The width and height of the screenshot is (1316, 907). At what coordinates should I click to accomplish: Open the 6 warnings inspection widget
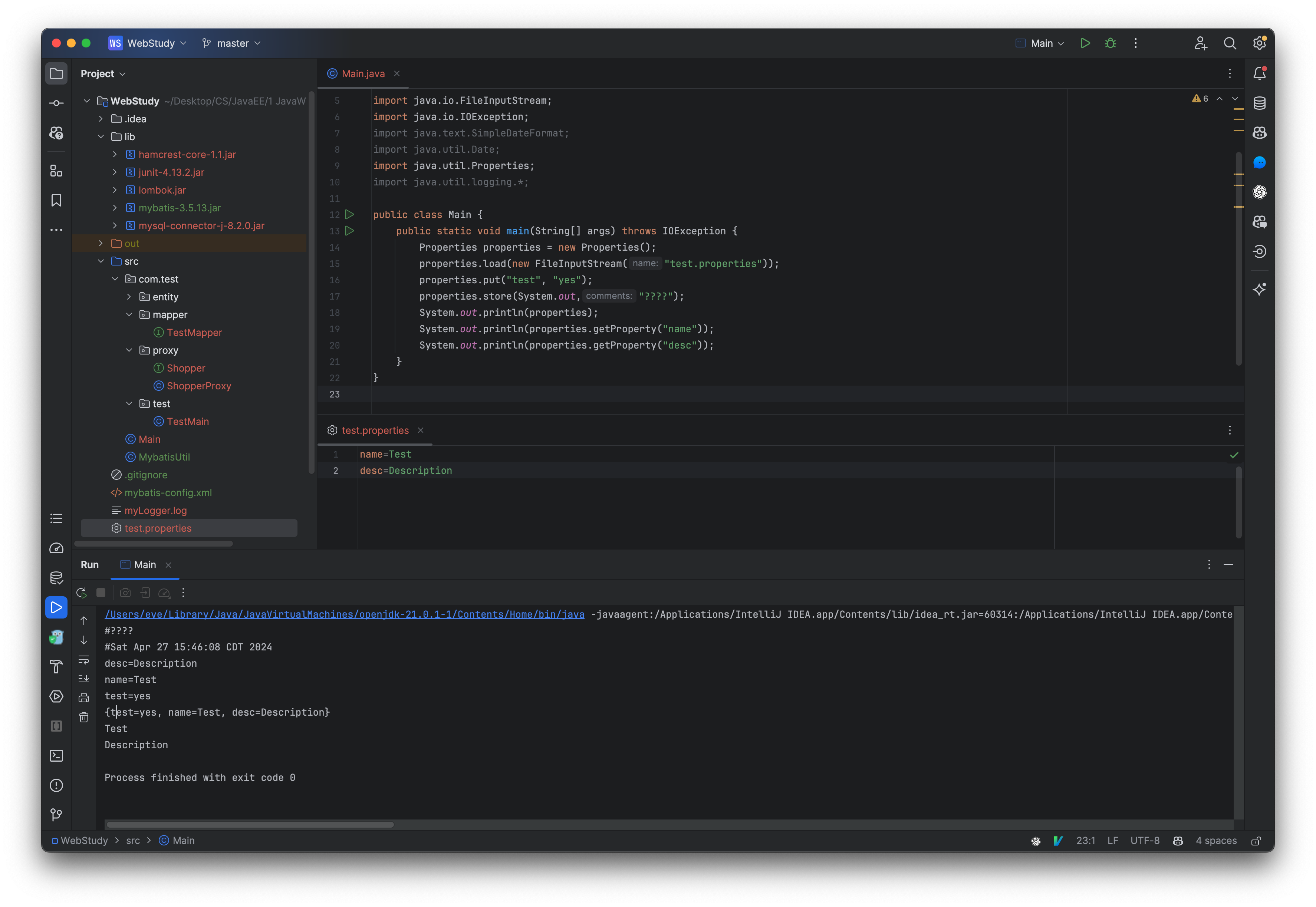1200,98
